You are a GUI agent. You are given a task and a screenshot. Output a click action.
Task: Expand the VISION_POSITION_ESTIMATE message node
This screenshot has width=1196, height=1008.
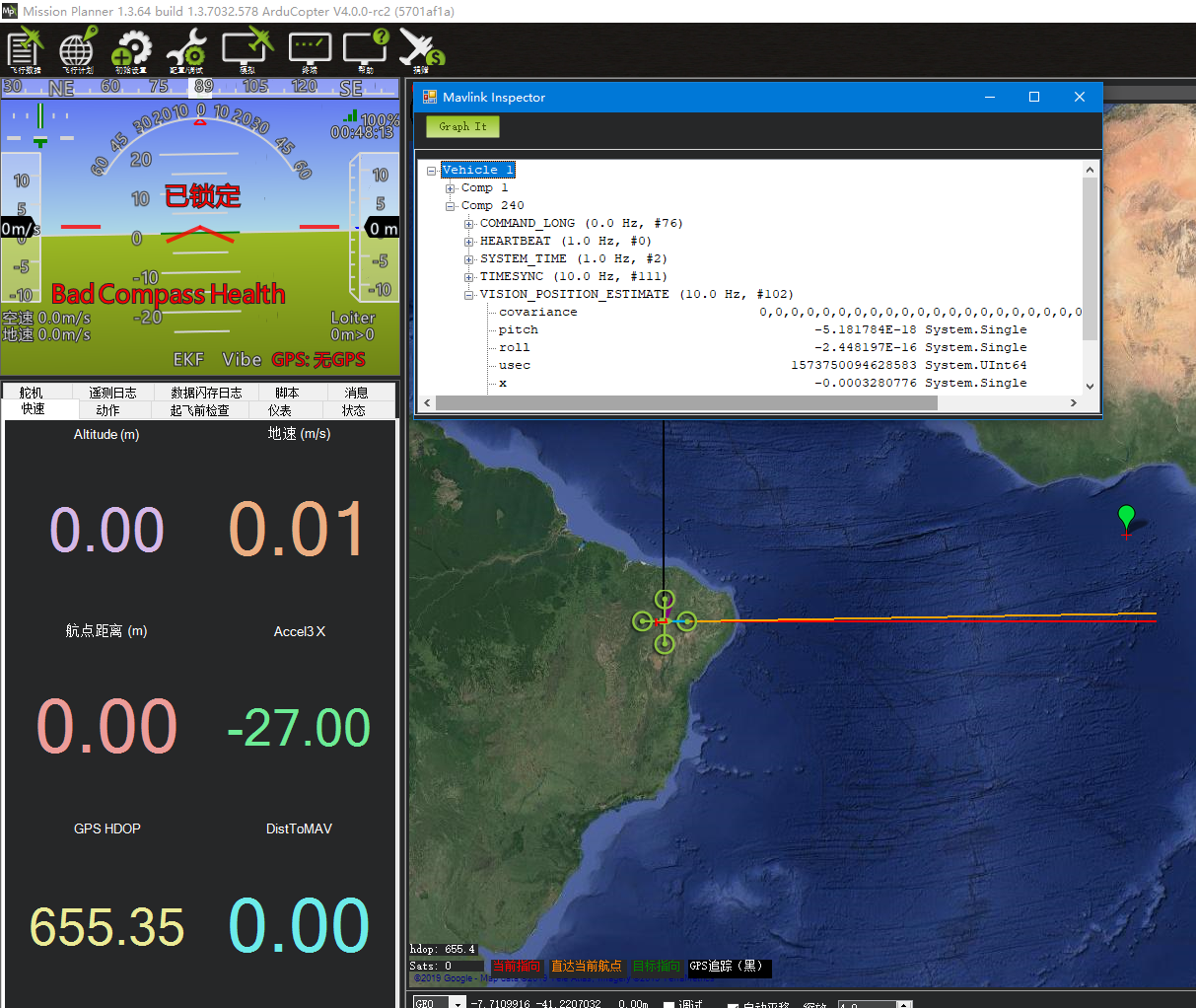[x=468, y=294]
